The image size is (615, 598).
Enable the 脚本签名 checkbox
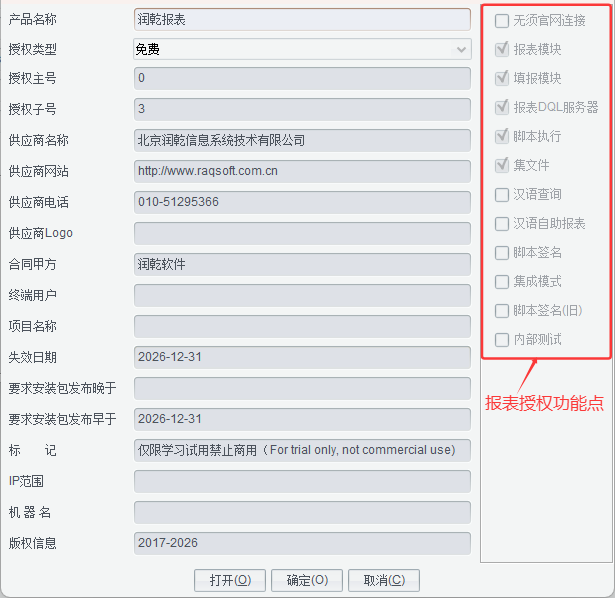[502, 253]
